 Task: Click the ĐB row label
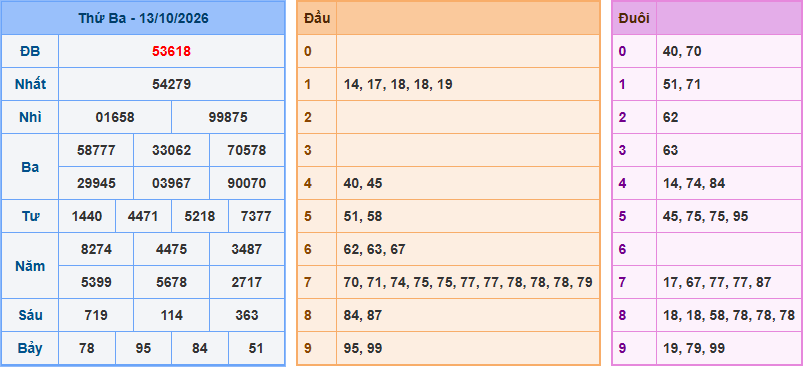pos(30,51)
